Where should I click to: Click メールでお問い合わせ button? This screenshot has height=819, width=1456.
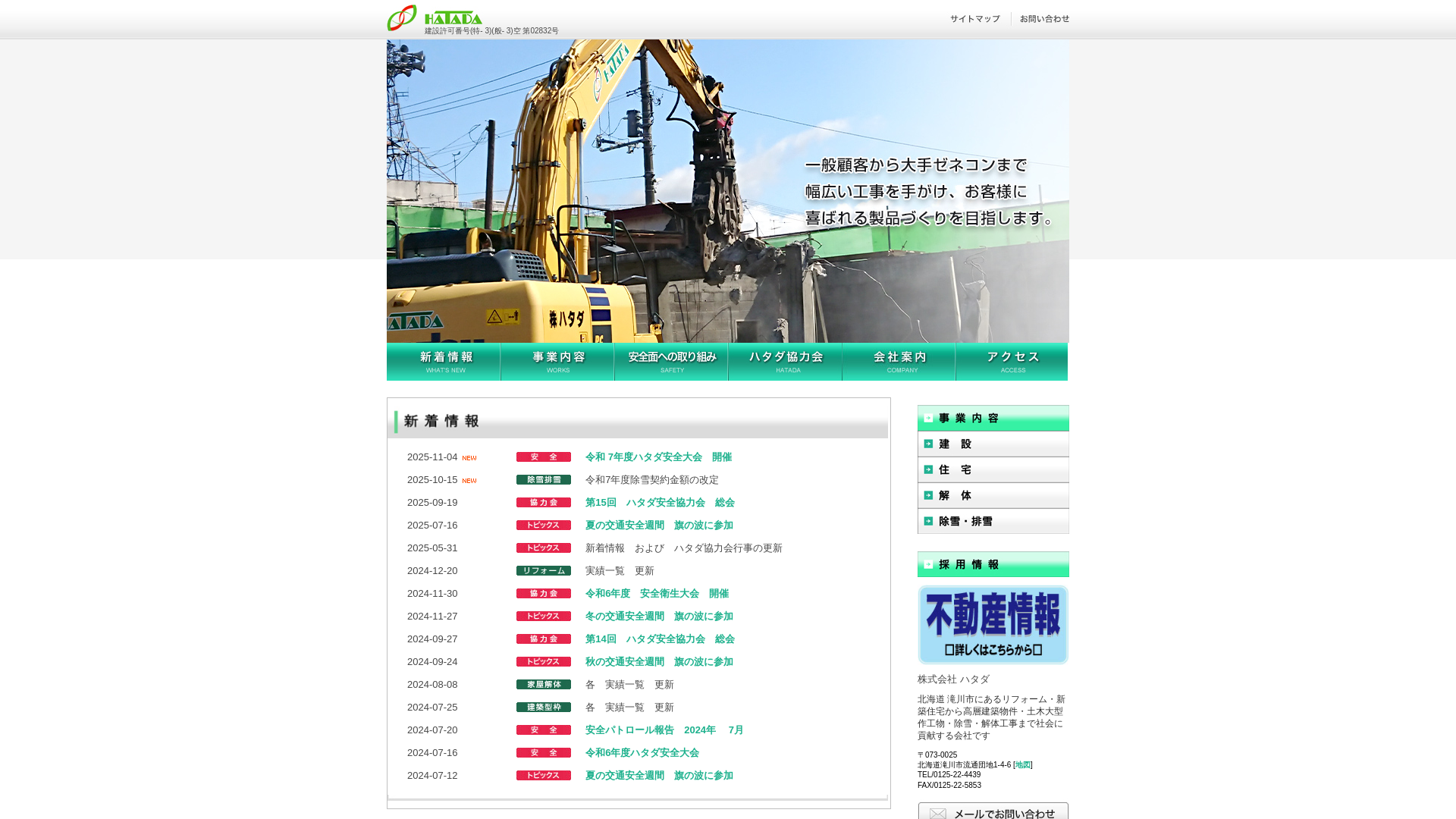(x=993, y=811)
